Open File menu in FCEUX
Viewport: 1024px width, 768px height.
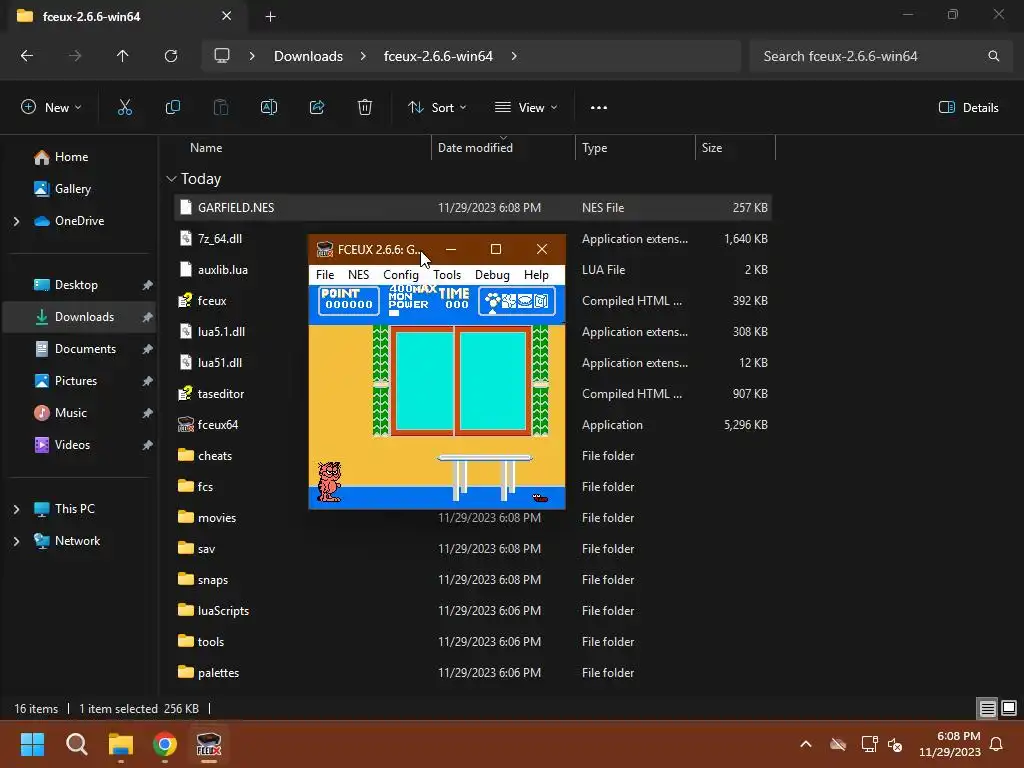pyautogui.click(x=325, y=275)
